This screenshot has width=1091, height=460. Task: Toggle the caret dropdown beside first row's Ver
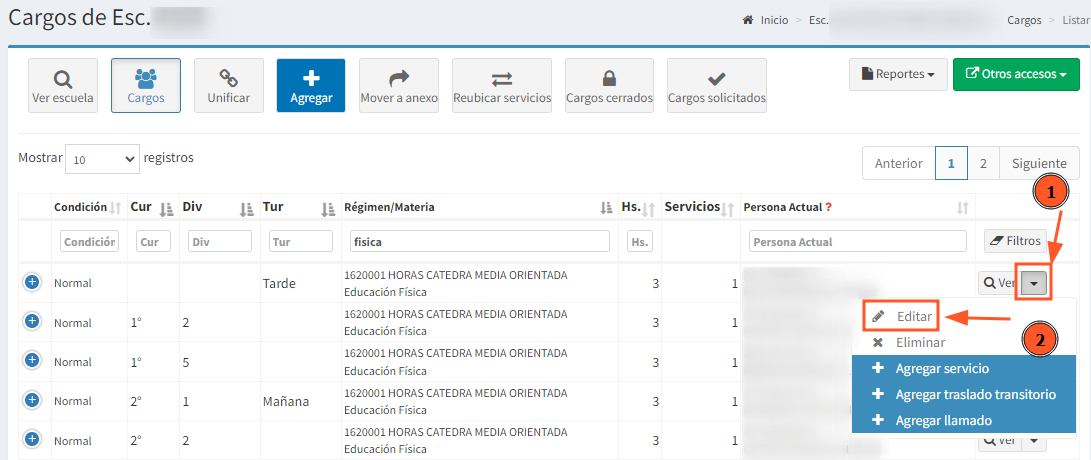pos(1034,283)
